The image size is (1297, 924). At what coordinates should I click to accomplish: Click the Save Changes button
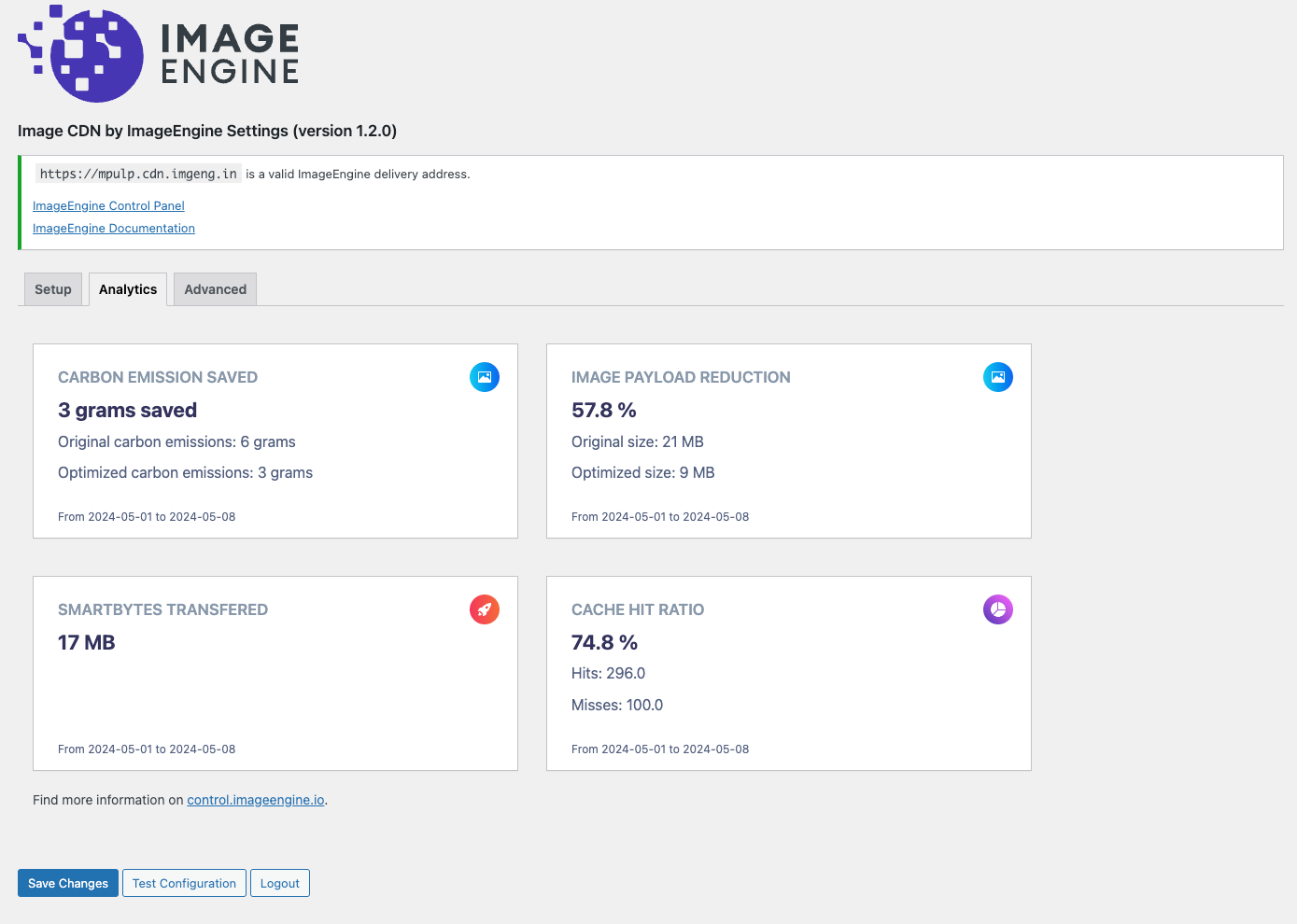point(68,883)
